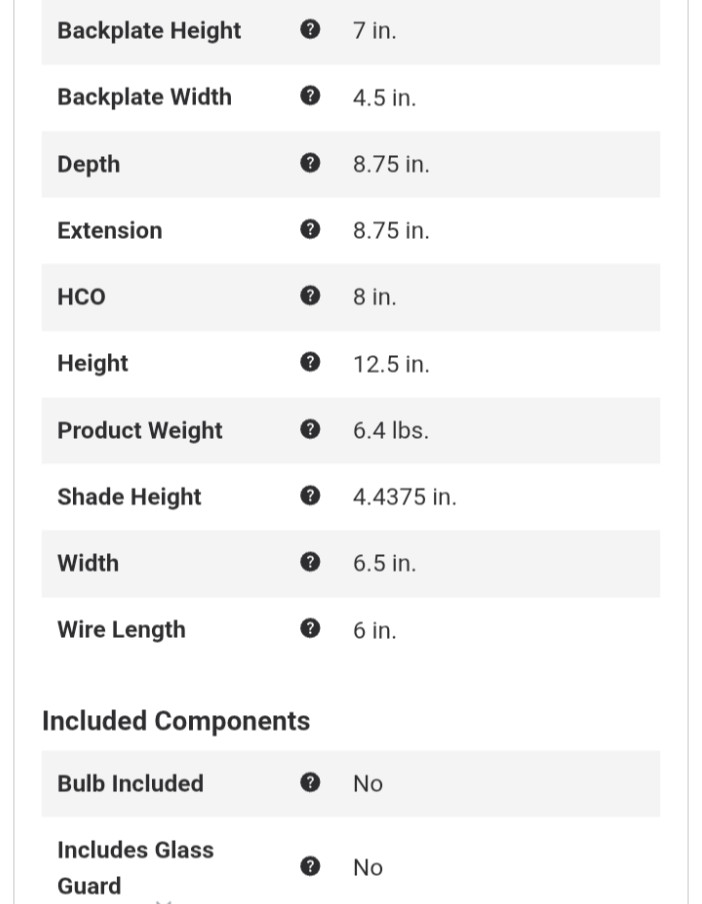Click the Wire Length label

pyautogui.click(x=121, y=630)
